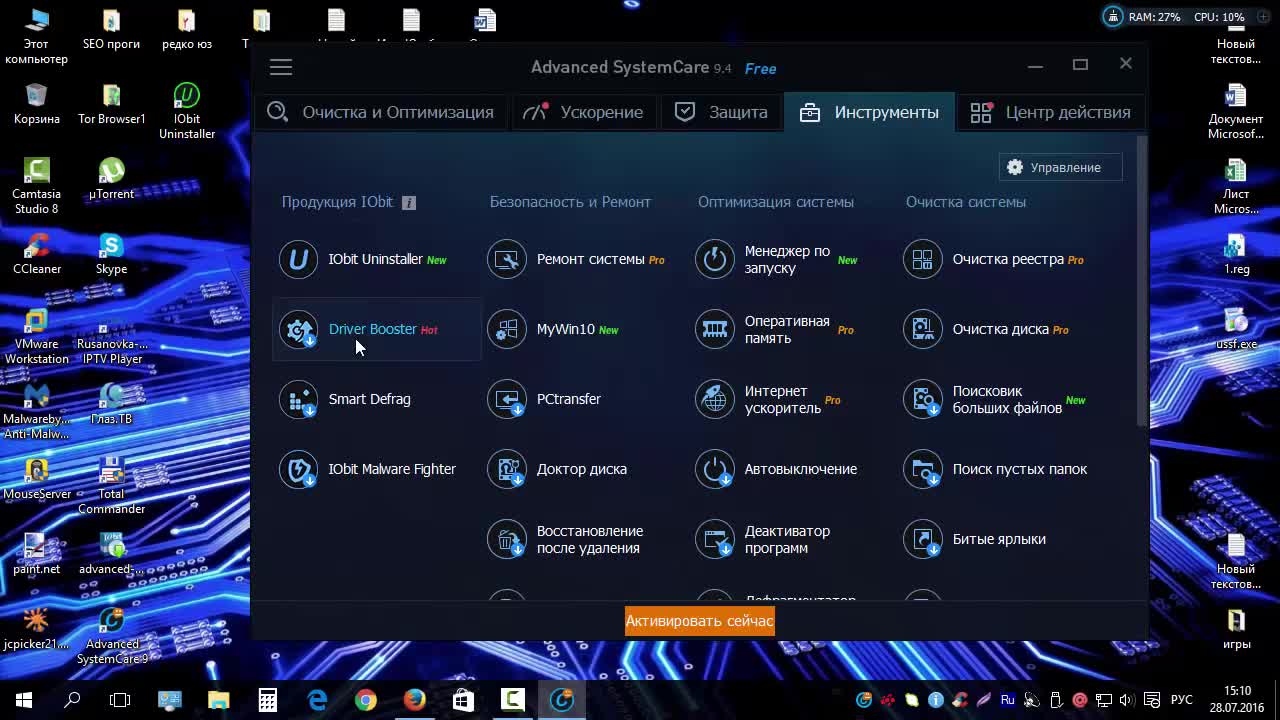1280x720 pixels.
Task: Open Очистка диска tool icon
Action: coord(922,329)
